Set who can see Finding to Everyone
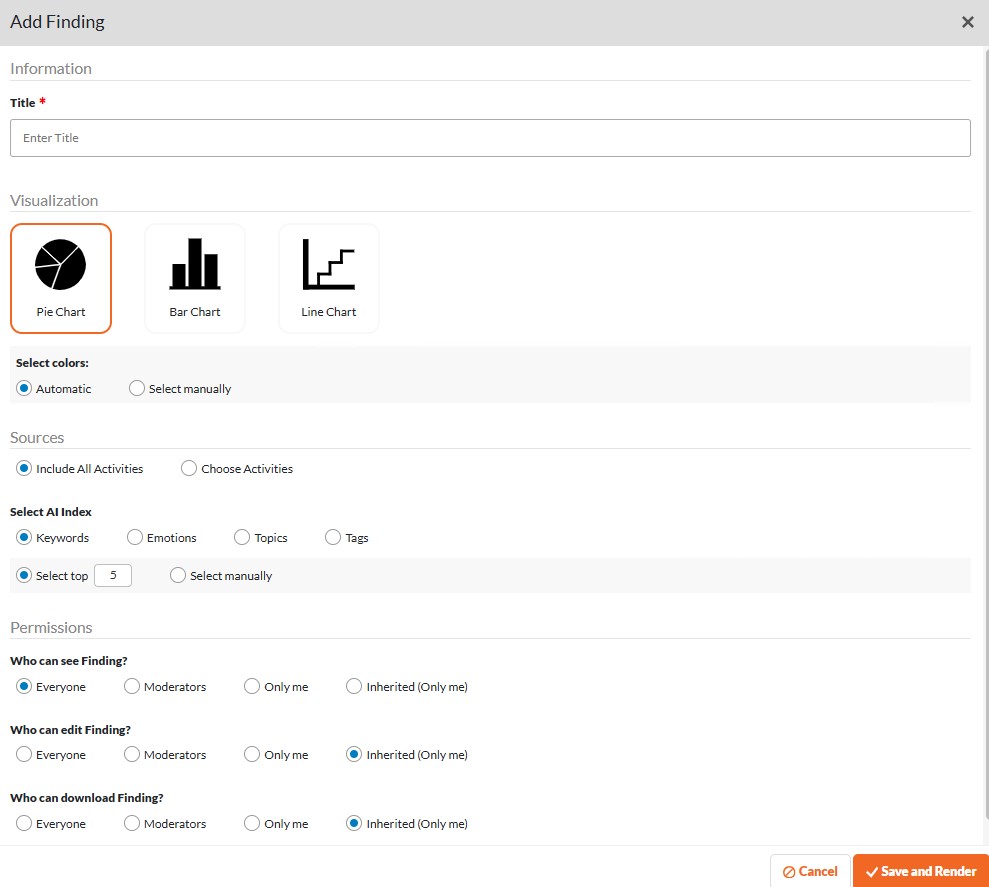Image resolution: width=989 pixels, height=887 pixels. [24, 686]
